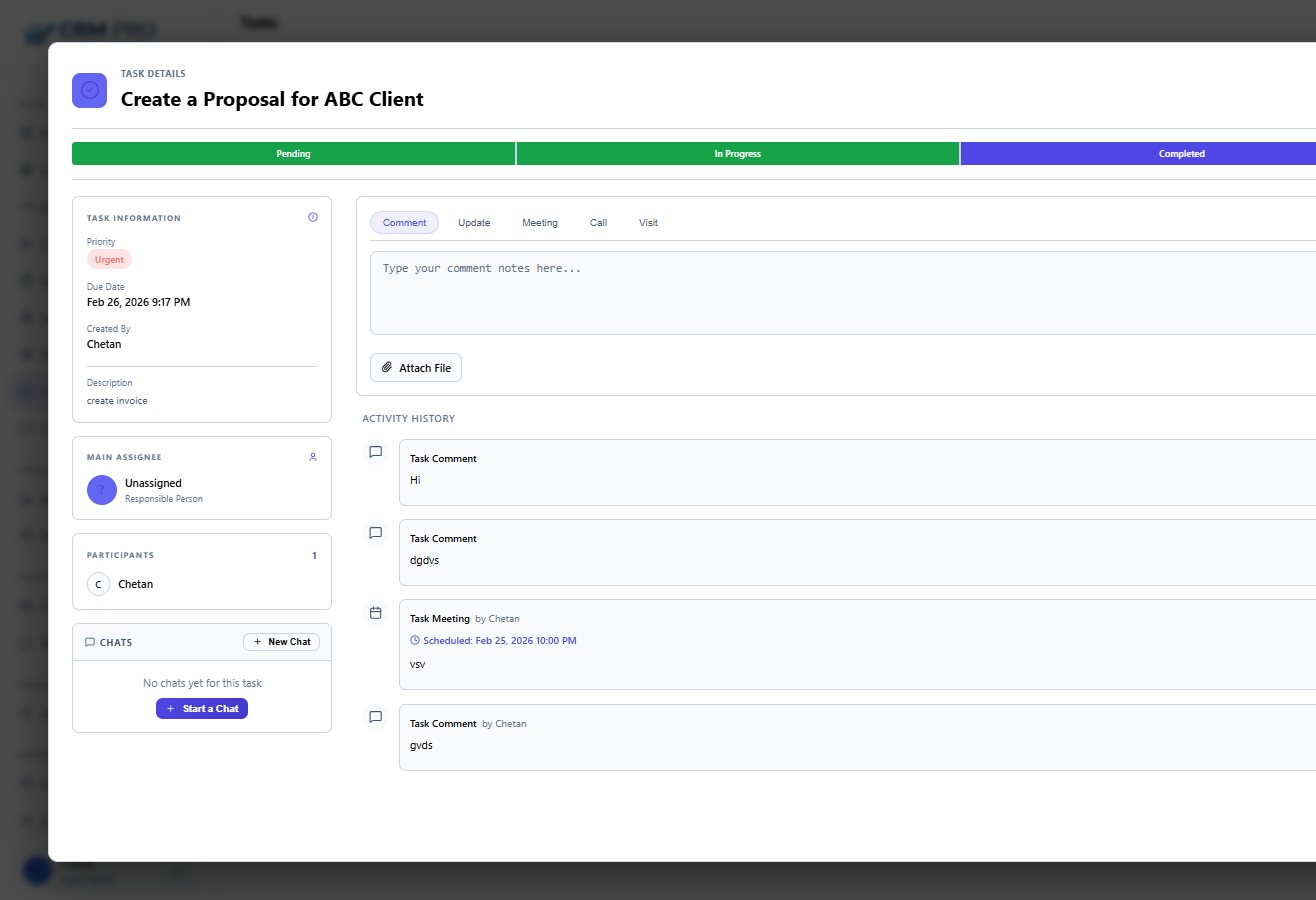1316x900 pixels.
Task: Set task status to In Progress
Action: pyautogui.click(x=738, y=154)
